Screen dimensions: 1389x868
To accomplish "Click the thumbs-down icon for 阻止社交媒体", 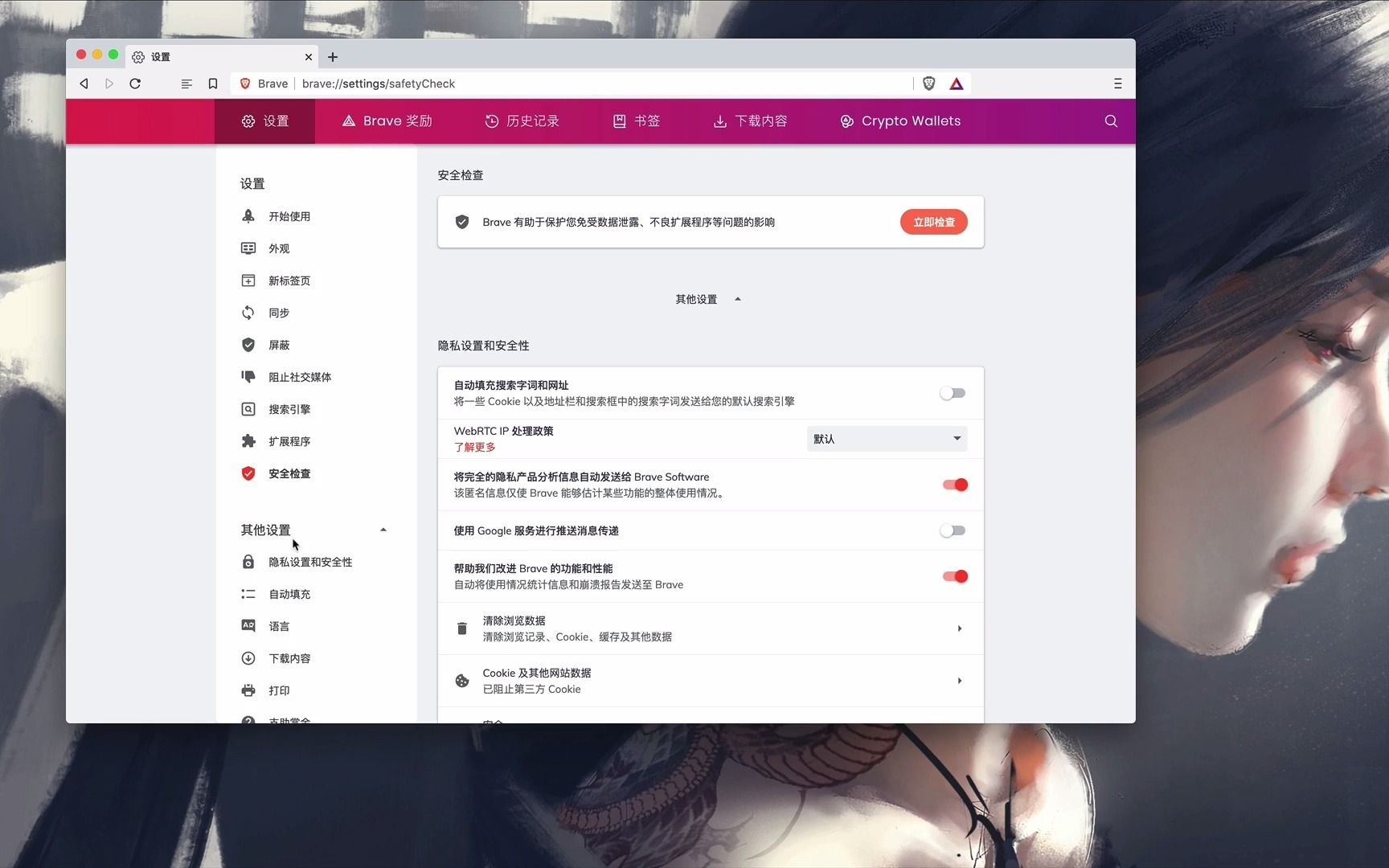I will point(248,377).
